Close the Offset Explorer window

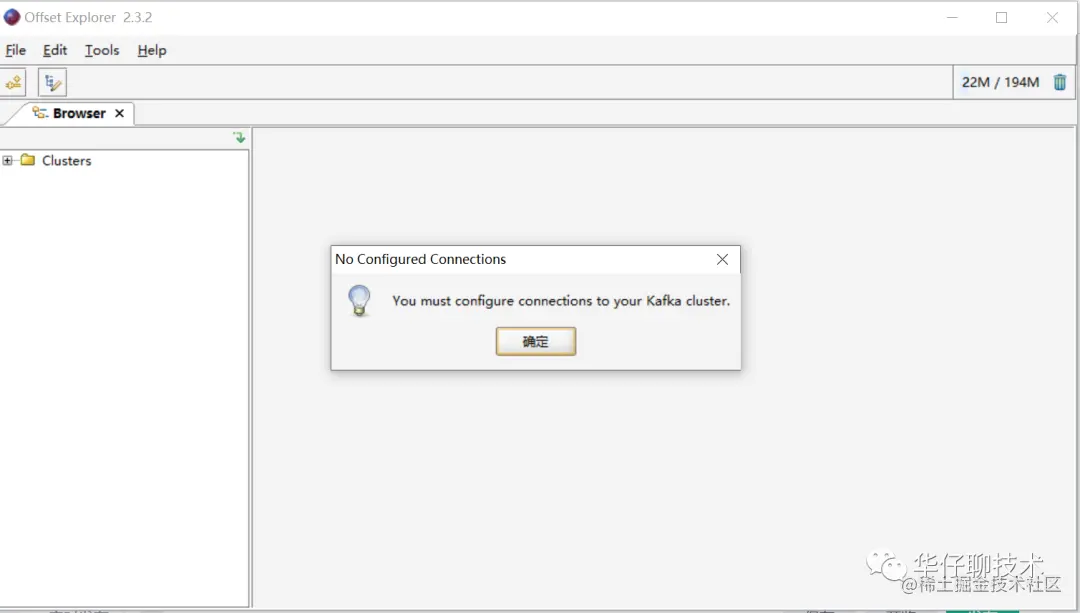click(x=1052, y=18)
